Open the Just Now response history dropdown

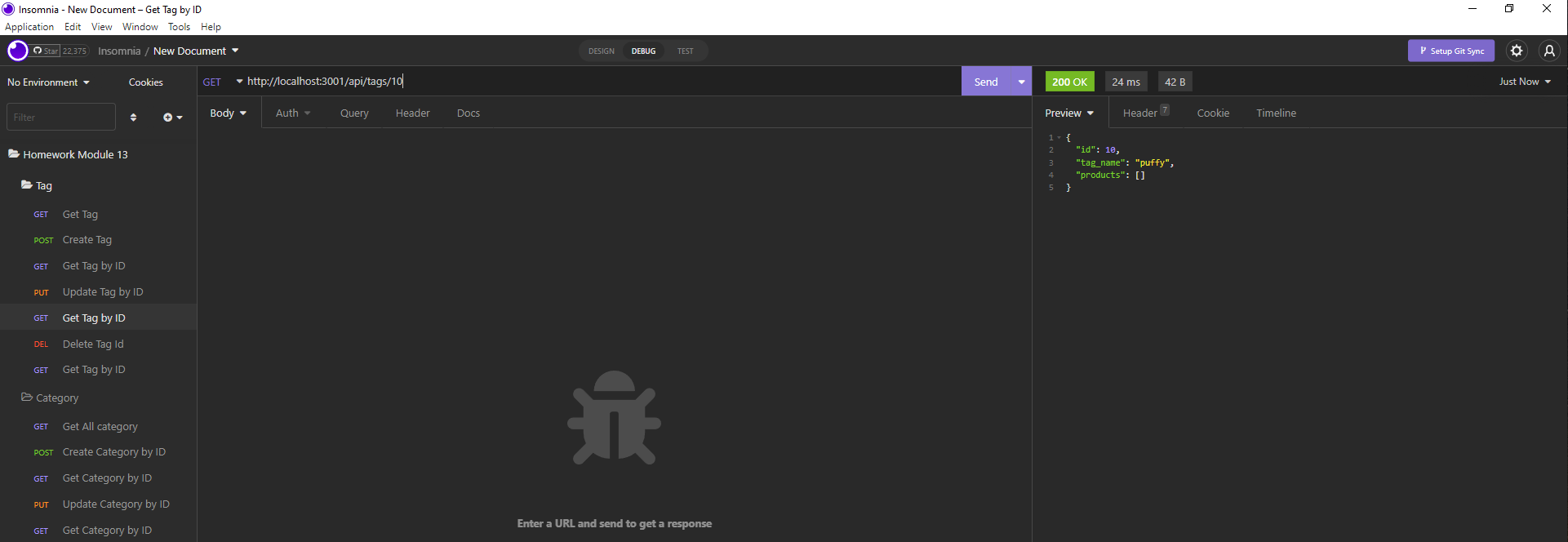[1525, 82]
